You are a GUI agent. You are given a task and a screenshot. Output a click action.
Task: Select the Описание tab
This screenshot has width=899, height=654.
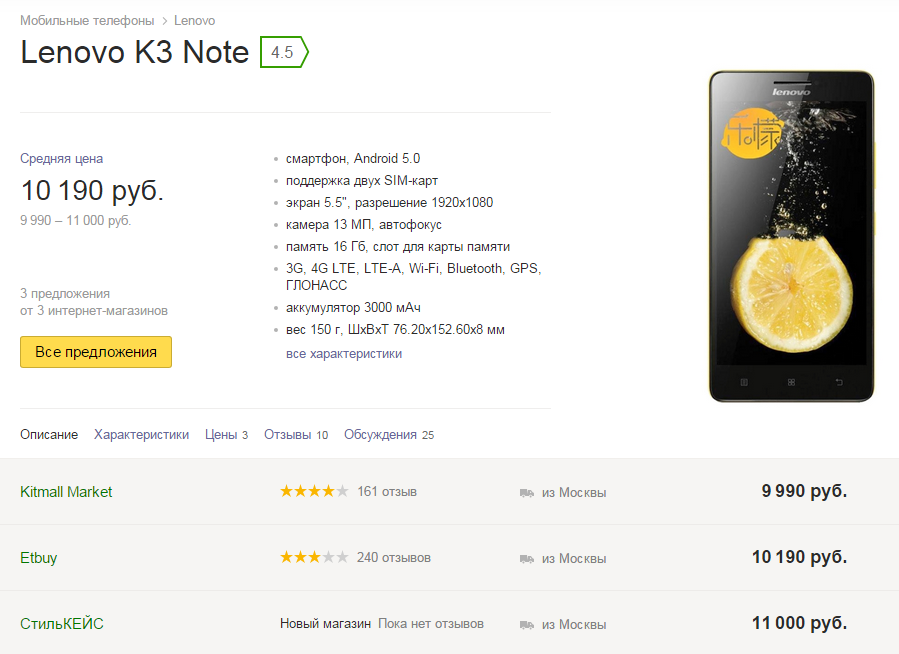49,434
